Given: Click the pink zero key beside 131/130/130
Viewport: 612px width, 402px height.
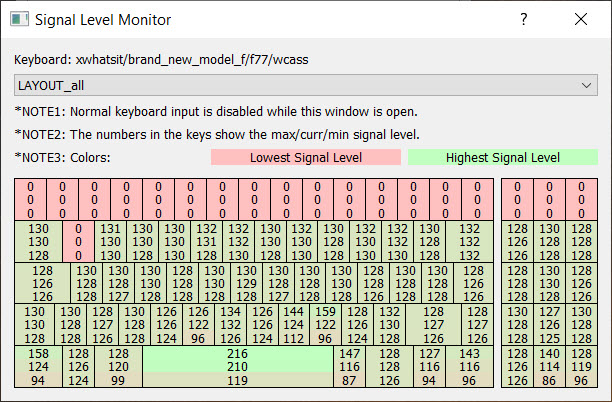Looking at the screenshot, I should [x=78, y=242].
